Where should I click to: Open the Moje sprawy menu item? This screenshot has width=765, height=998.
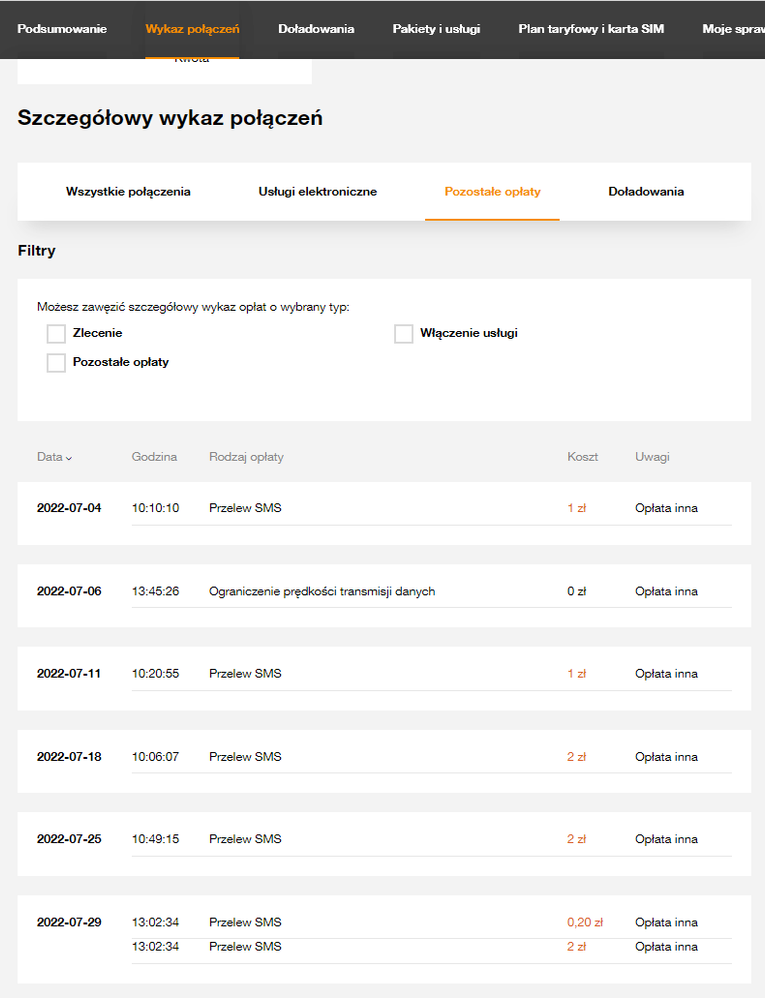[734, 29]
